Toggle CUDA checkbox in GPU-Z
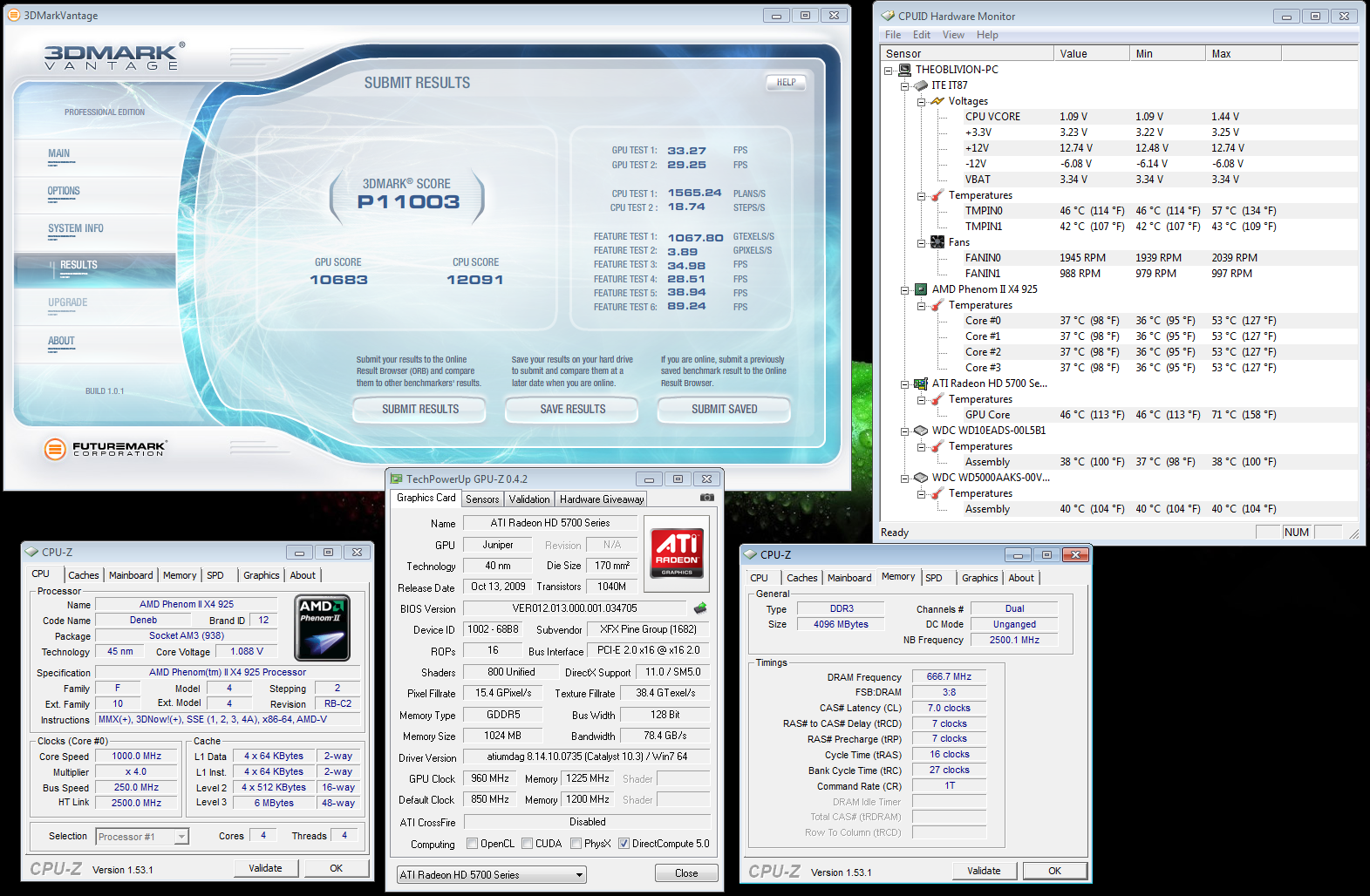The width and height of the screenshot is (1370, 896). (527, 844)
